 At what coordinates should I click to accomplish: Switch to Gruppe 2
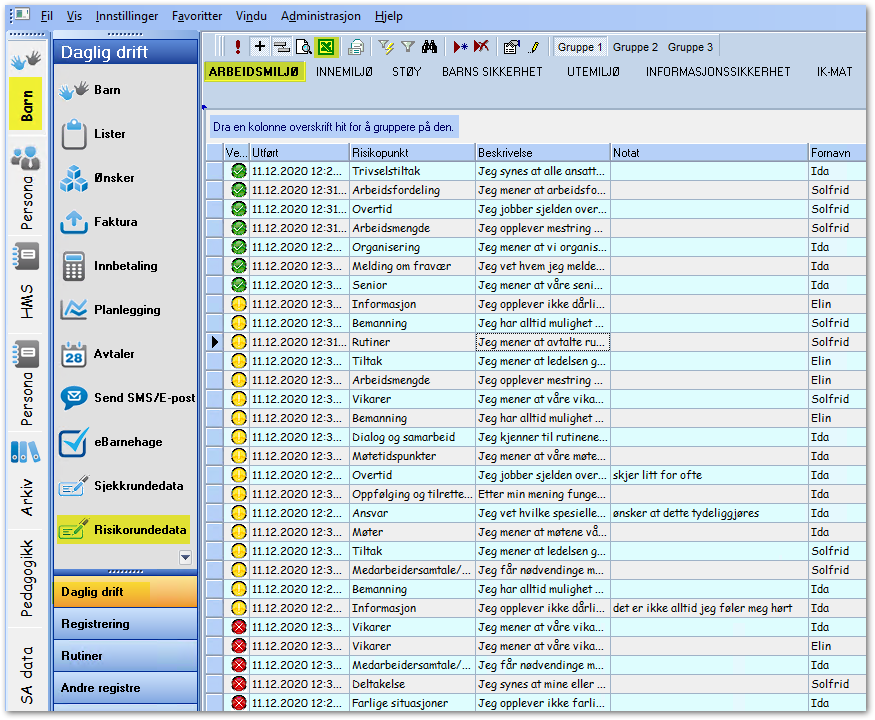[x=635, y=47]
